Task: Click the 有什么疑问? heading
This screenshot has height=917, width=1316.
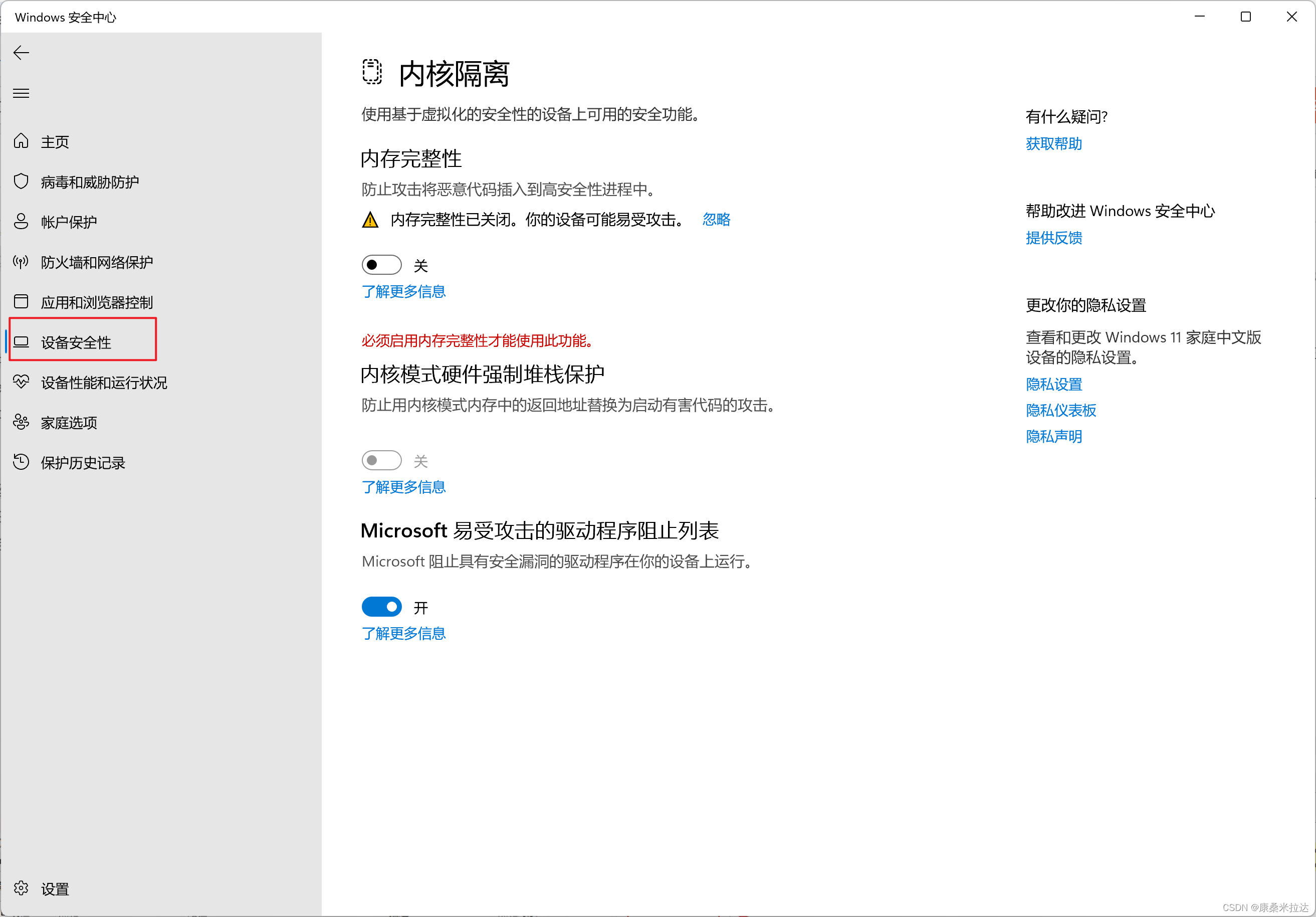Action: (1066, 117)
